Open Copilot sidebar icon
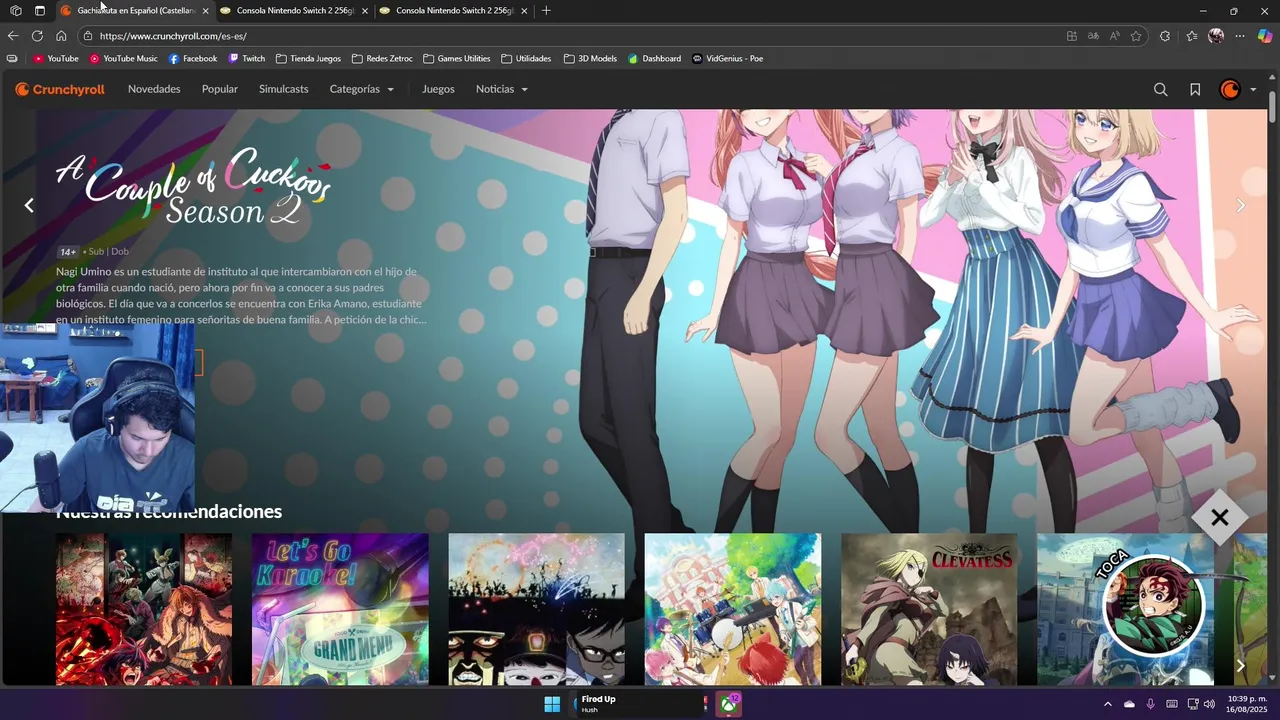Viewport: 1280px width, 720px height. [1265, 36]
